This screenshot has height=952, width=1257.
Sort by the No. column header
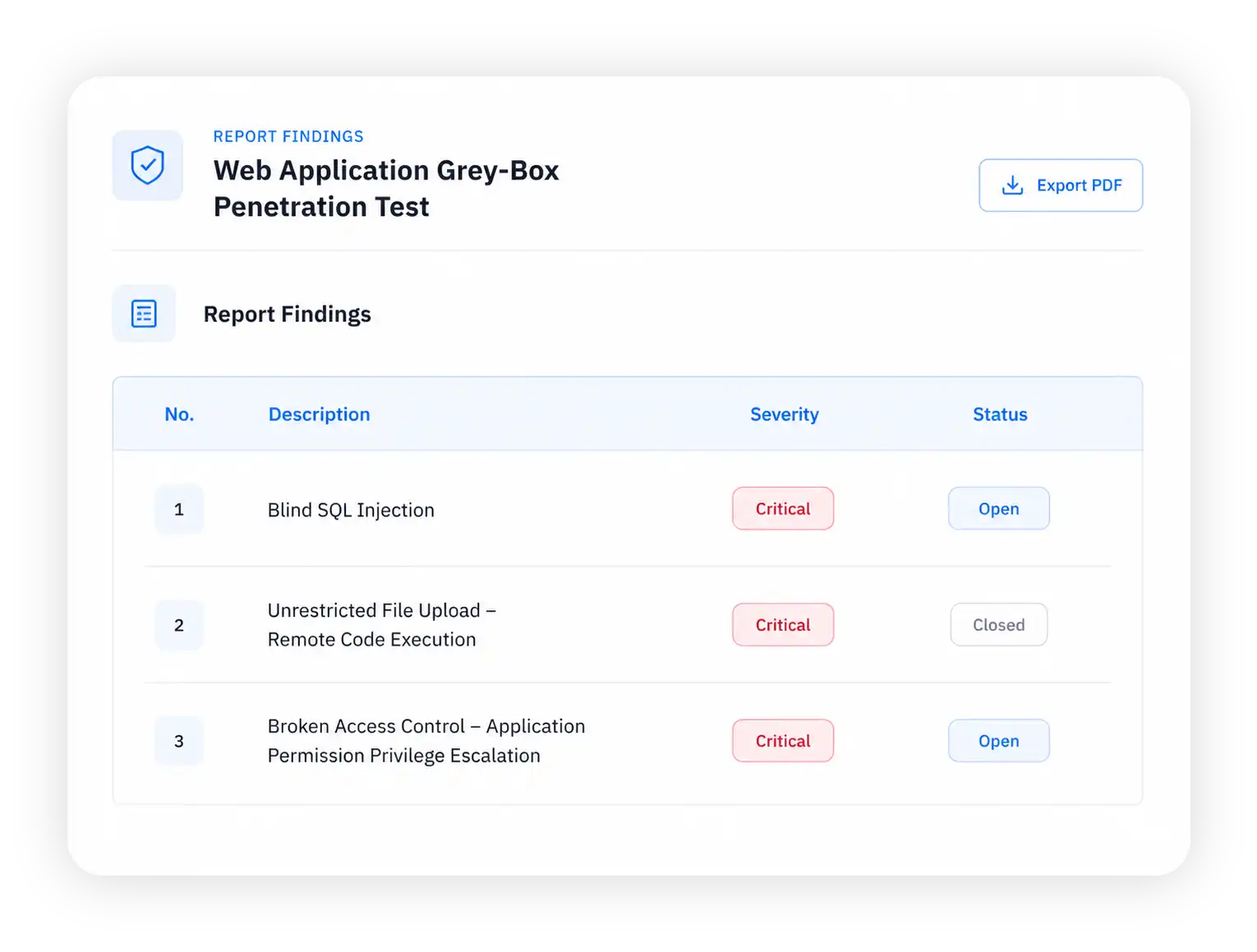(179, 414)
